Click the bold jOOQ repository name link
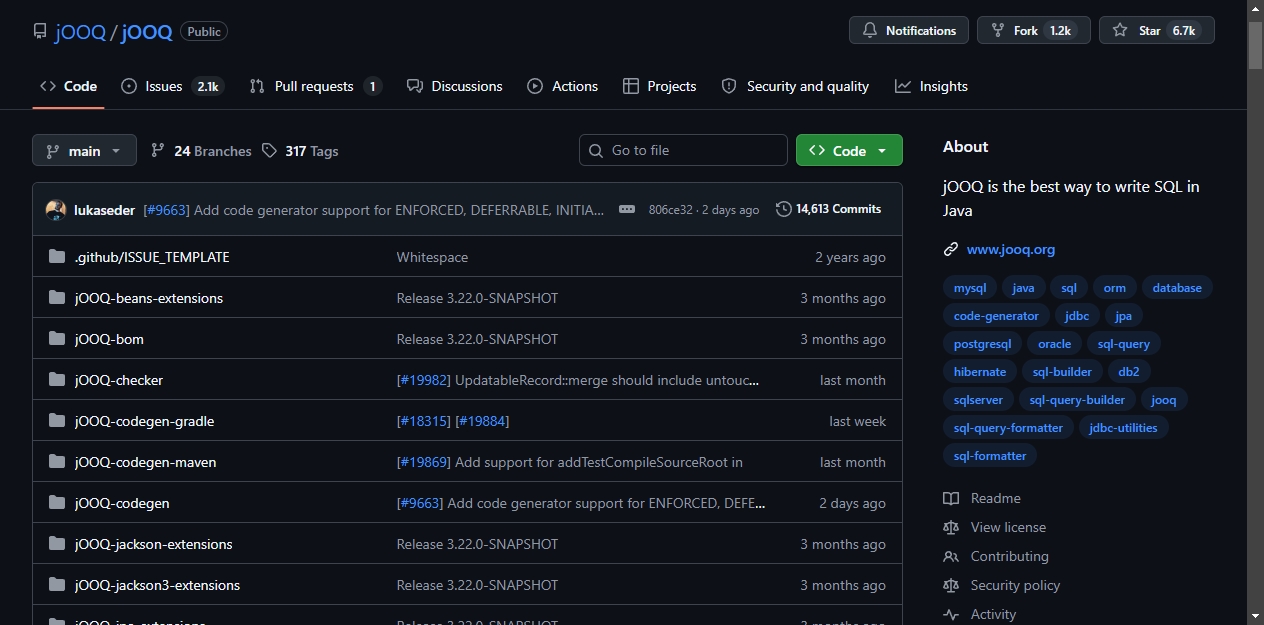Viewport: 1264px width, 625px height. point(147,31)
